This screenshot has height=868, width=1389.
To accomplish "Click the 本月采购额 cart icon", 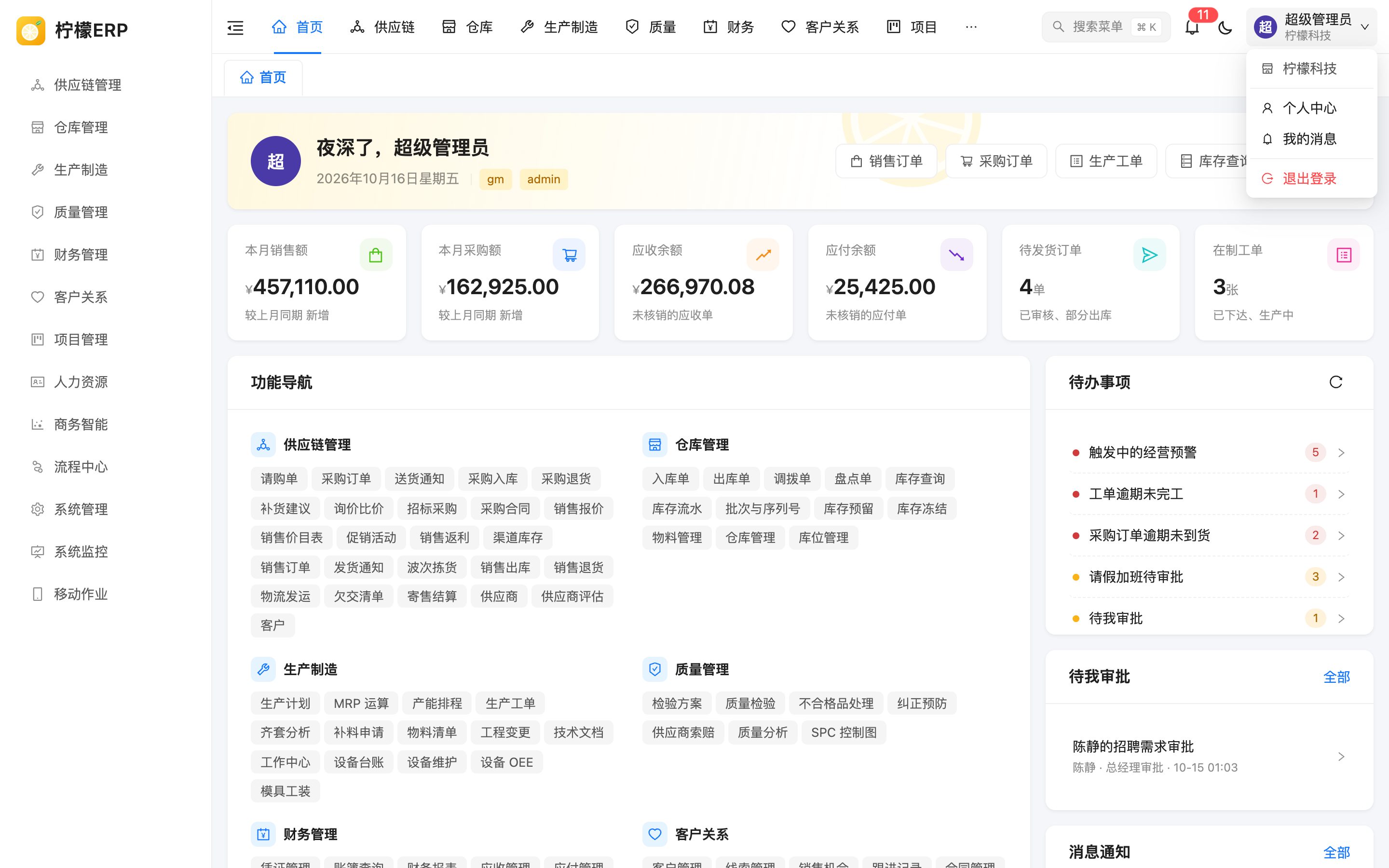I will tap(569, 255).
